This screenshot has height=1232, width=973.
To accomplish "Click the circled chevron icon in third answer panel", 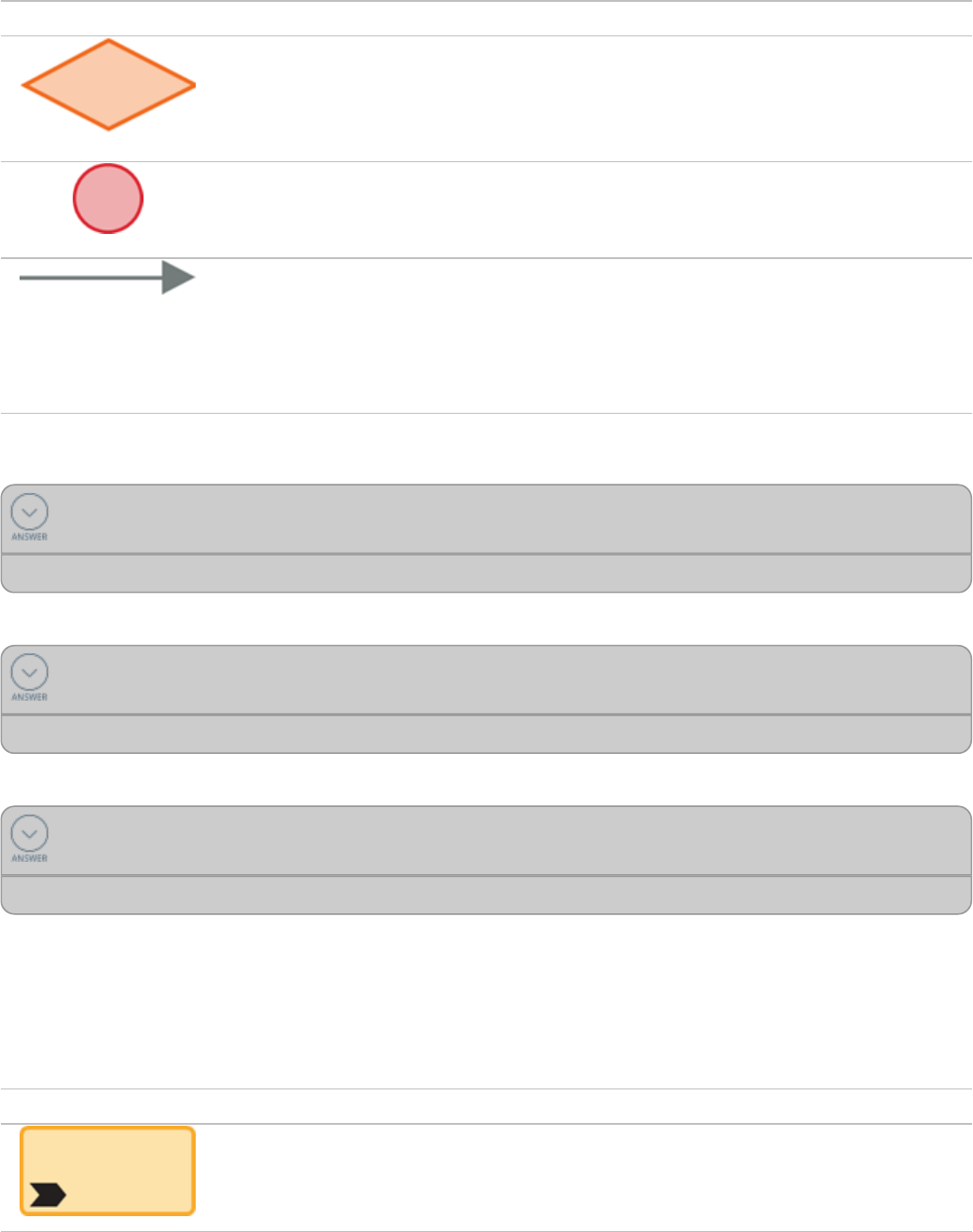I will pyautogui.click(x=30, y=832).
